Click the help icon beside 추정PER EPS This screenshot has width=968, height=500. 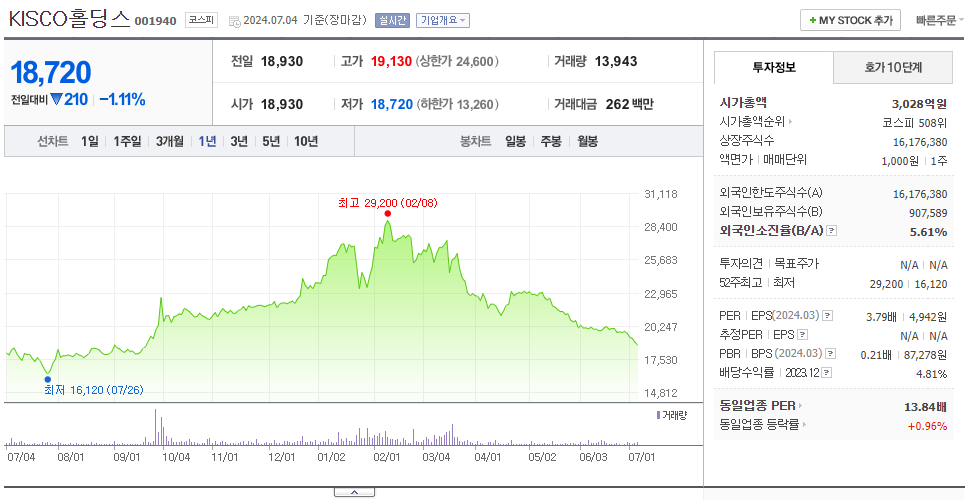coord(802,335)
